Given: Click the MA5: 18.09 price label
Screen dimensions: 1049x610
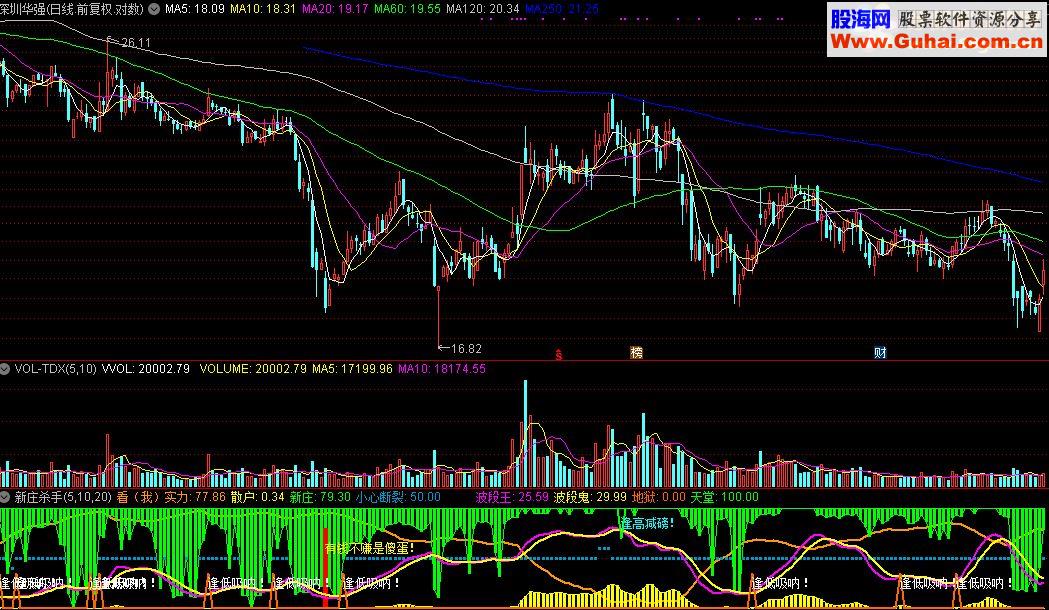Looking at the screenshot, I should click(x=195, y=9).
